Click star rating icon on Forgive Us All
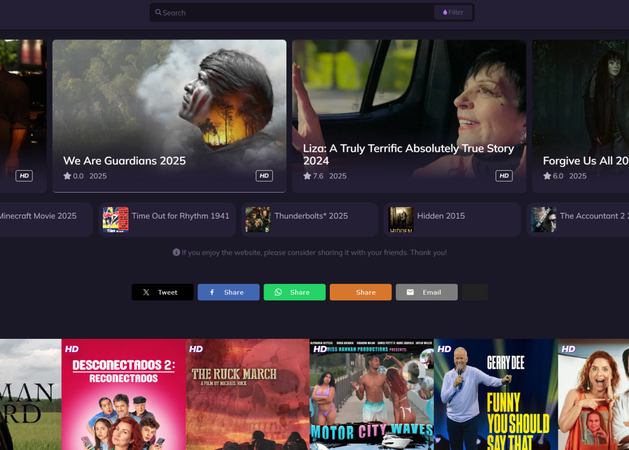Screen dimensions: 629x450 [547, 176]
